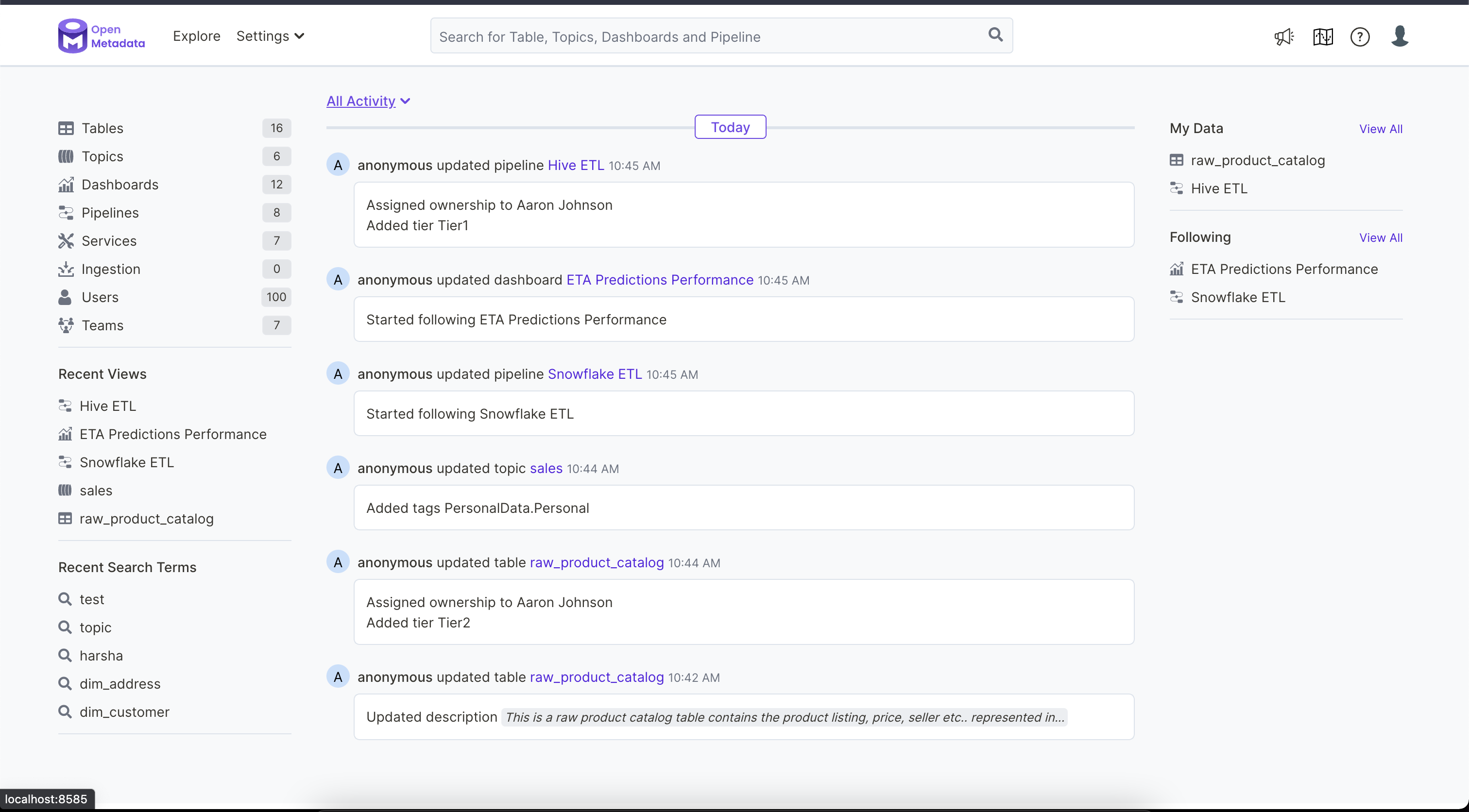Screen dimensions: 1469x812
Task: Open the Help question mark icon
Action: 1361,36
